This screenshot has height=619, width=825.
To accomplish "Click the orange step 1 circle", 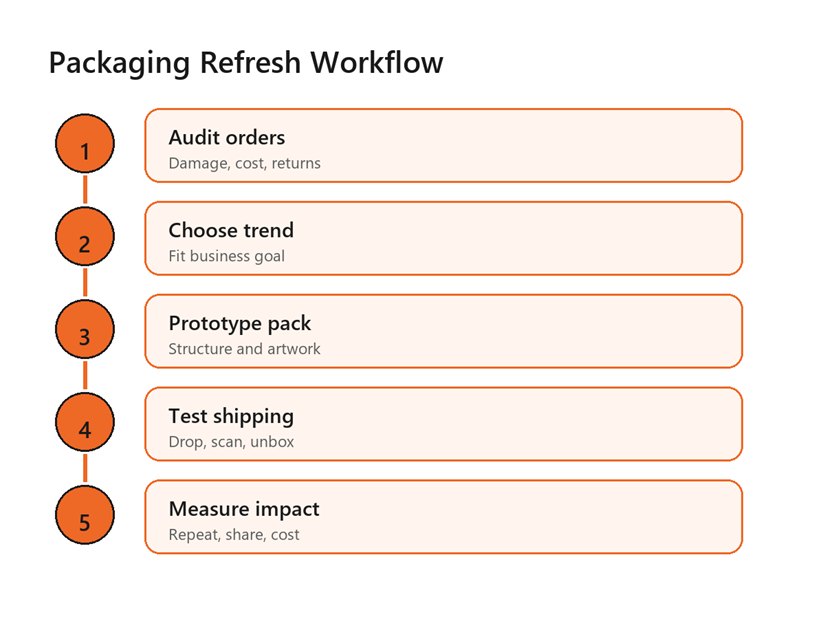I will 85,143.
